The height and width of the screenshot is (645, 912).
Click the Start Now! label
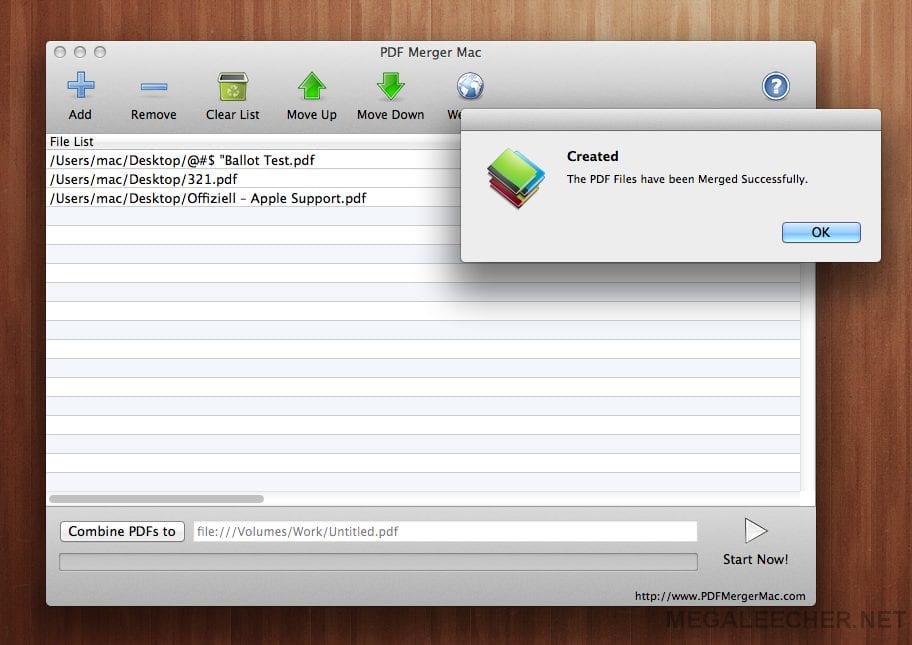point(755,560)
